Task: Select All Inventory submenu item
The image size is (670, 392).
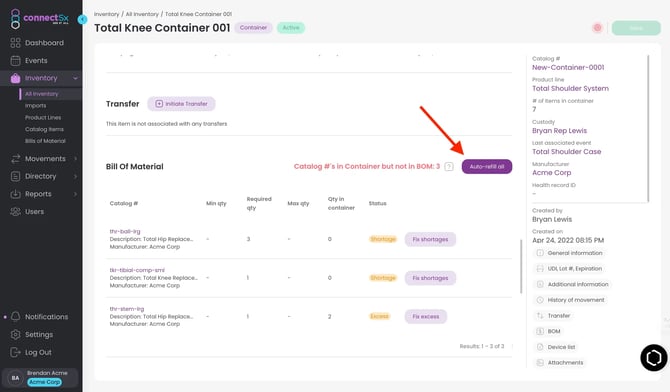Action: point(41,94)
